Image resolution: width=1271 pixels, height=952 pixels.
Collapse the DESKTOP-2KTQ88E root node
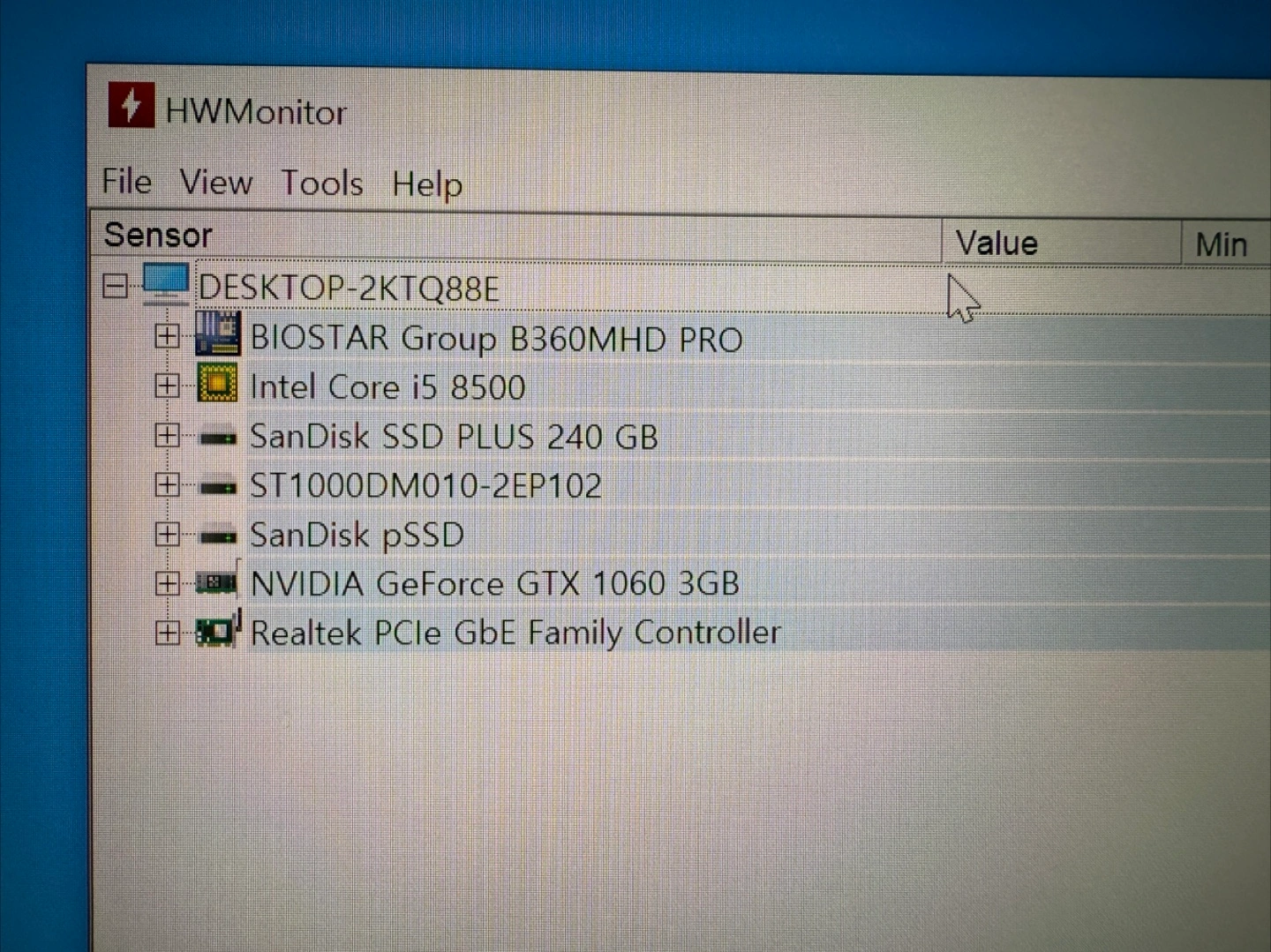(x=115, y=286)
